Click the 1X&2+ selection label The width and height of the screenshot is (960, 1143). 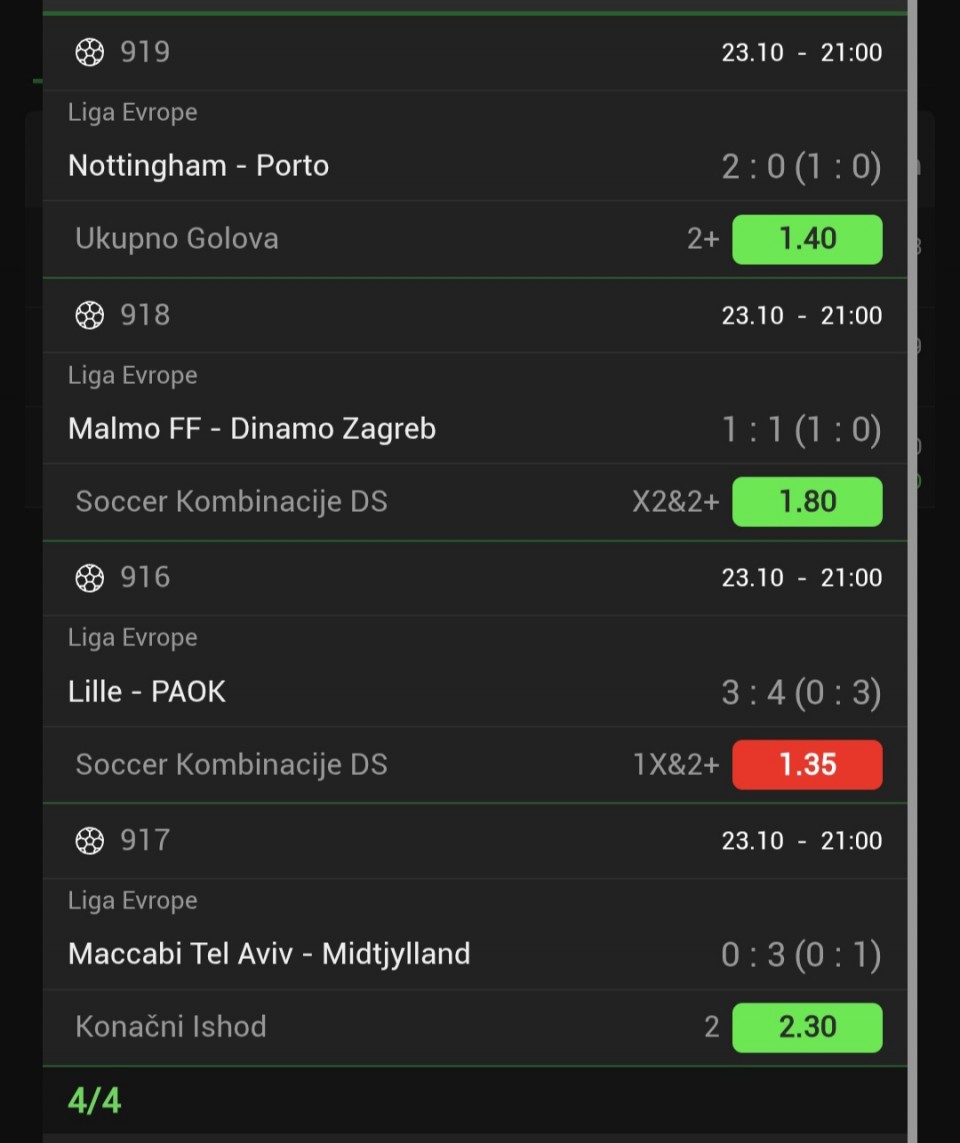click(675, 764)
